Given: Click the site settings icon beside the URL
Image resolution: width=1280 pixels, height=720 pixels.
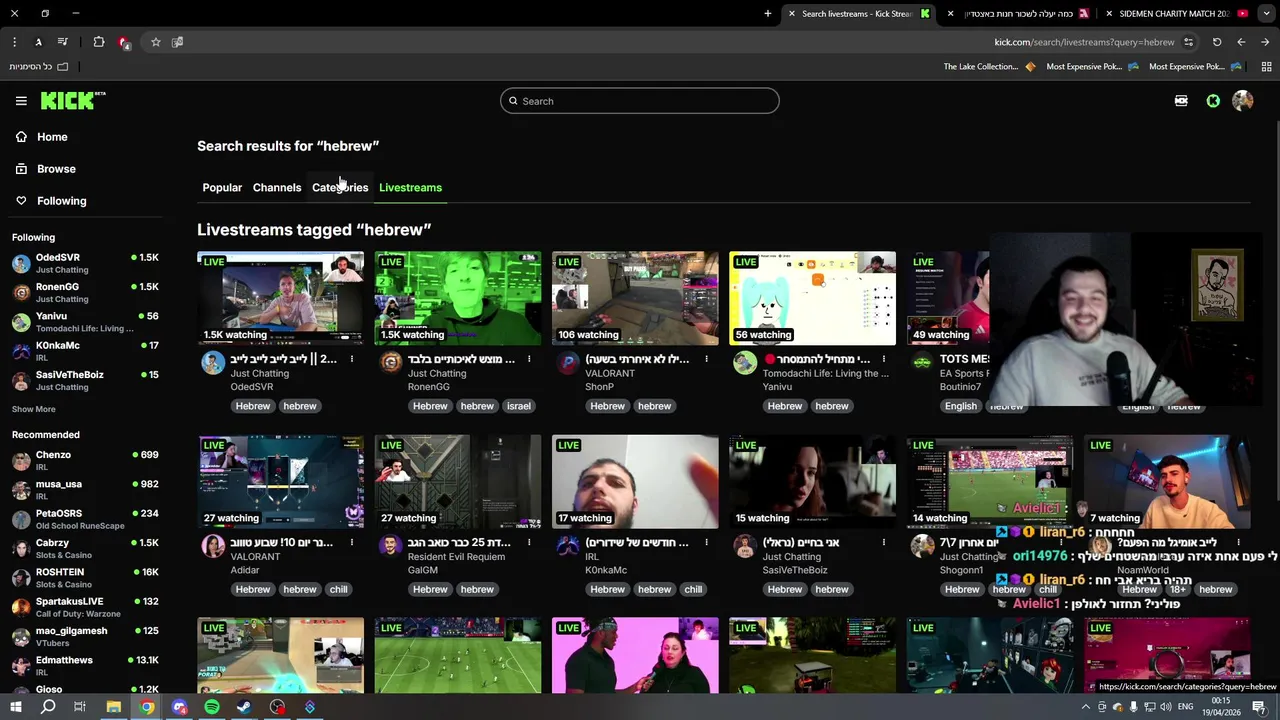Looking at the screenshot, I should pos(1188,42).
